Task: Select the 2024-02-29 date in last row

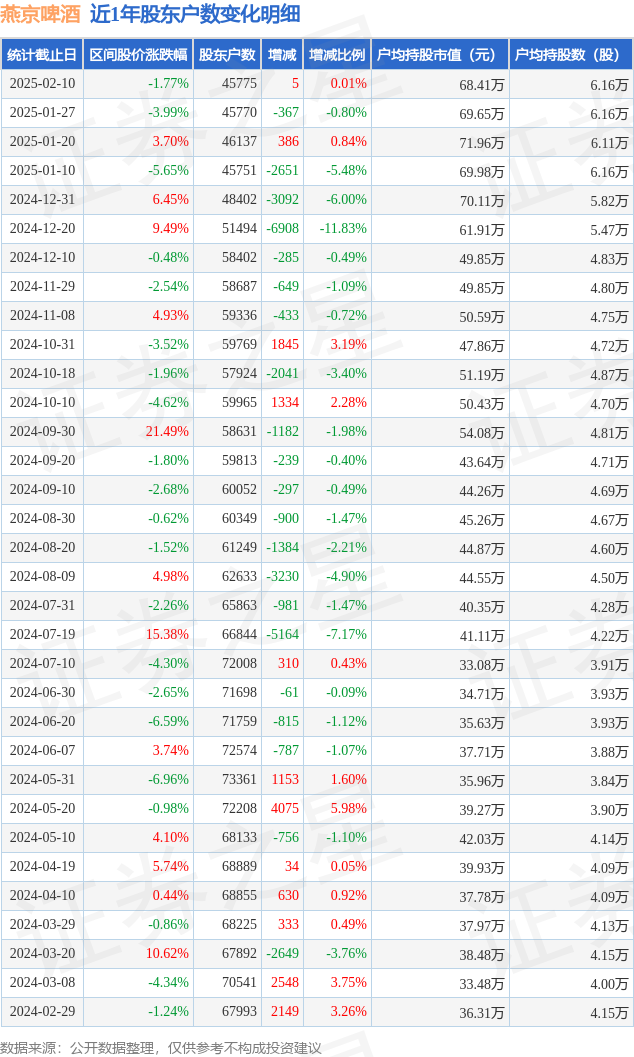Action: (x=42, y=1012)
